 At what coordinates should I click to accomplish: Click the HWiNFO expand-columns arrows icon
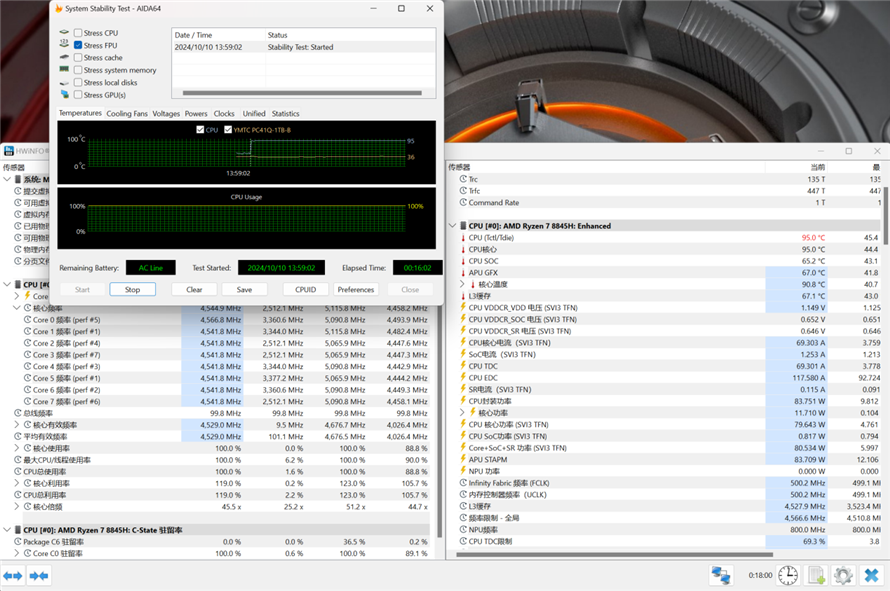coord(13,575)
